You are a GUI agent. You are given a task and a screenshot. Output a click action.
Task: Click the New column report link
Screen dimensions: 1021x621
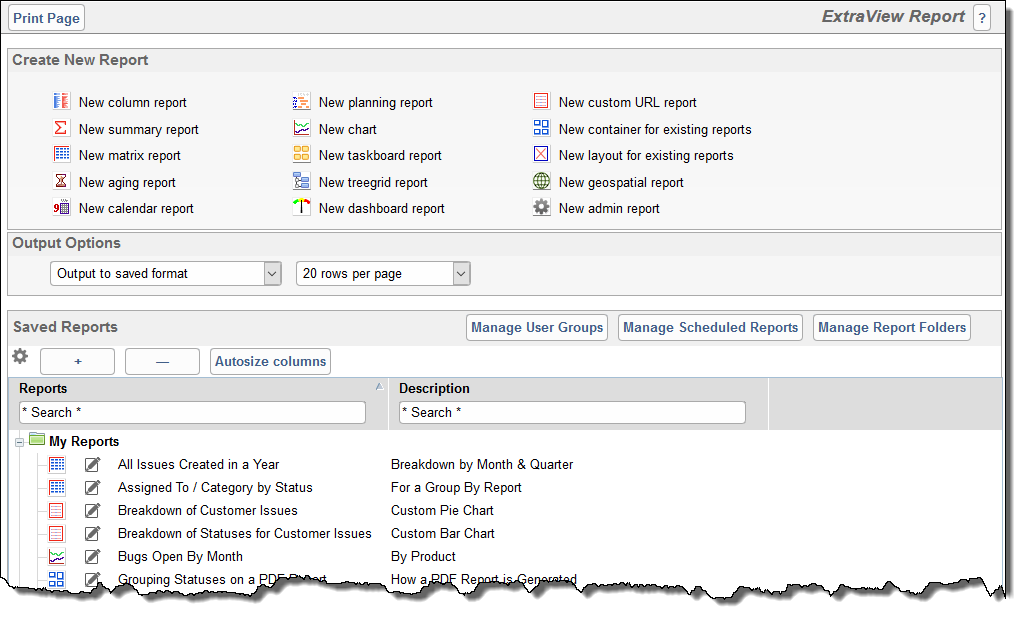(x=133, y=102)
